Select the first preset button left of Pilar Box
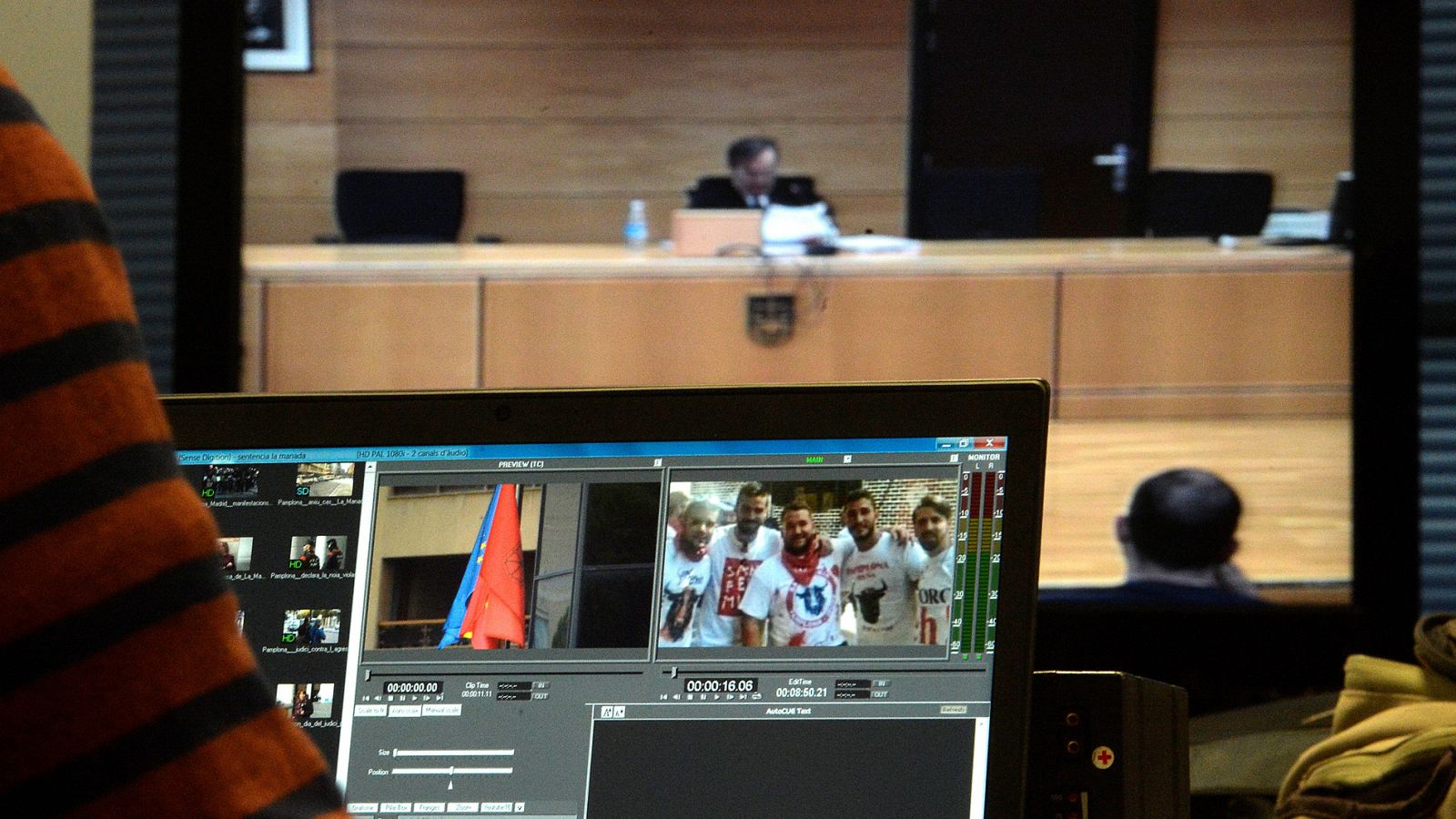The width and height of the screenshot is (1456, 819). (363, 807)
